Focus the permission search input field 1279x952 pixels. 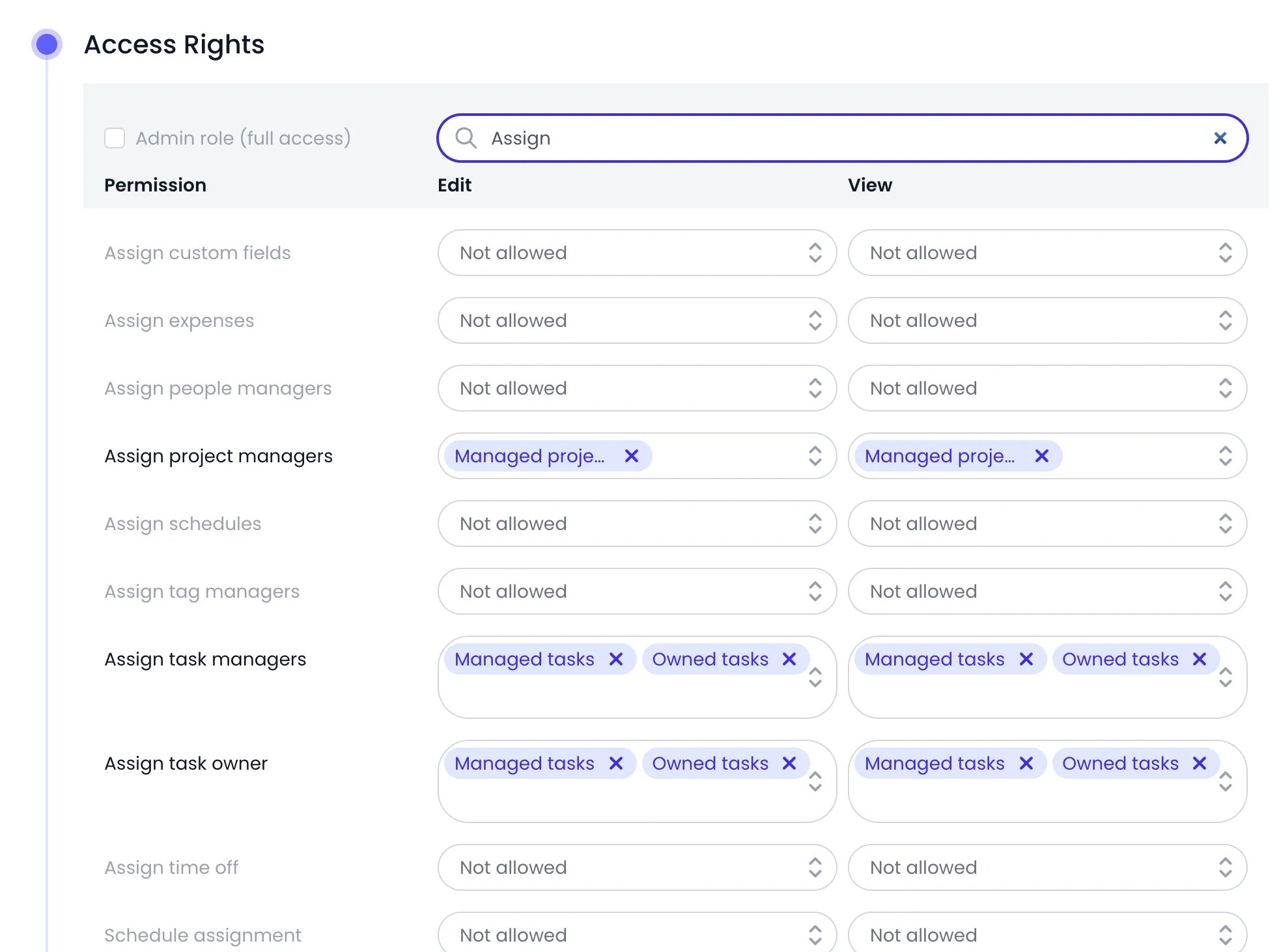click(842, 138)
